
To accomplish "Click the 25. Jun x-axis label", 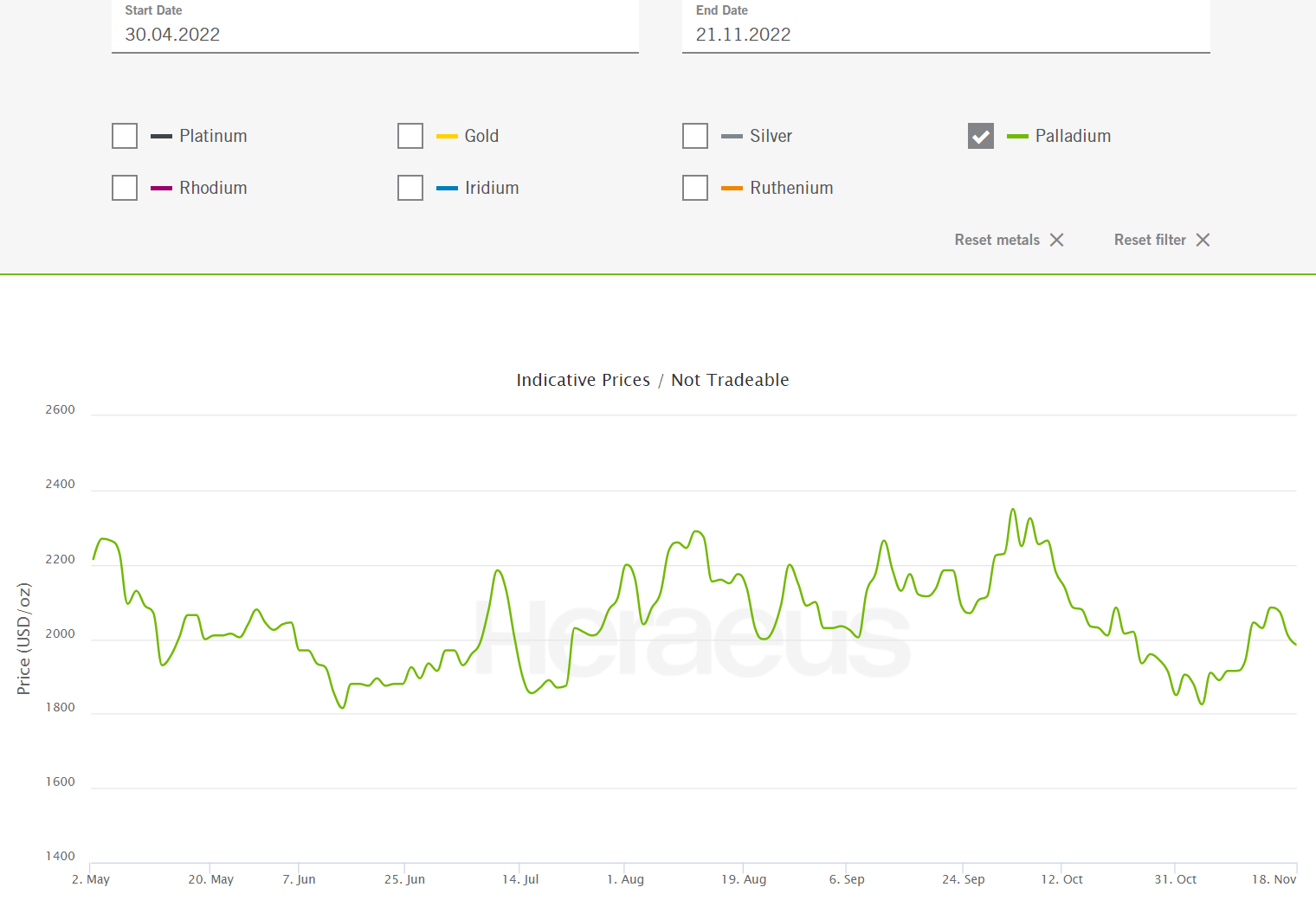I will point(404,879).
